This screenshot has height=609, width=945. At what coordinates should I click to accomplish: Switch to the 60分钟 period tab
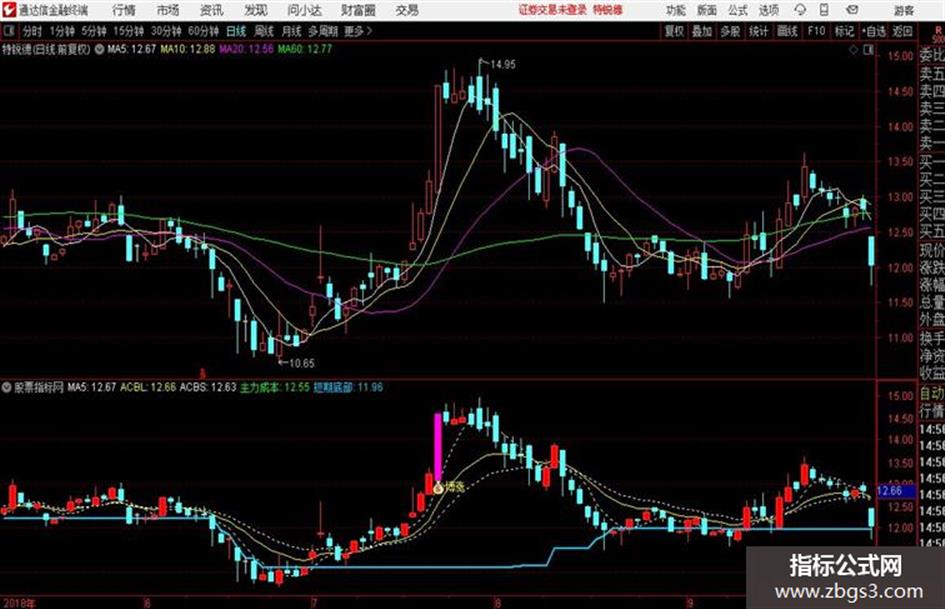click(x=203, y=31)
